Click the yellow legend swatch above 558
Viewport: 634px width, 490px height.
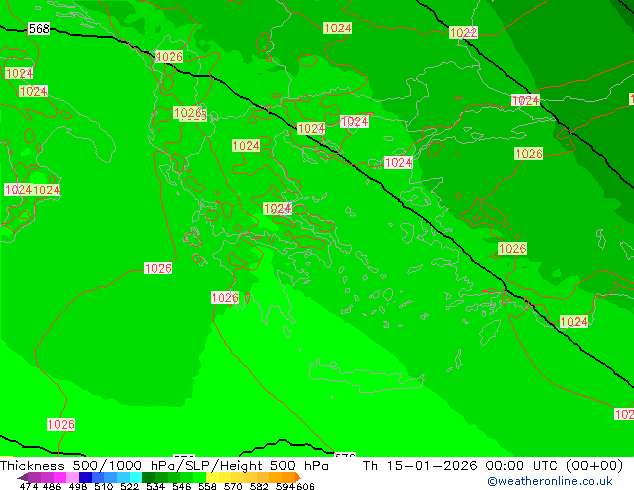point(212,477)
